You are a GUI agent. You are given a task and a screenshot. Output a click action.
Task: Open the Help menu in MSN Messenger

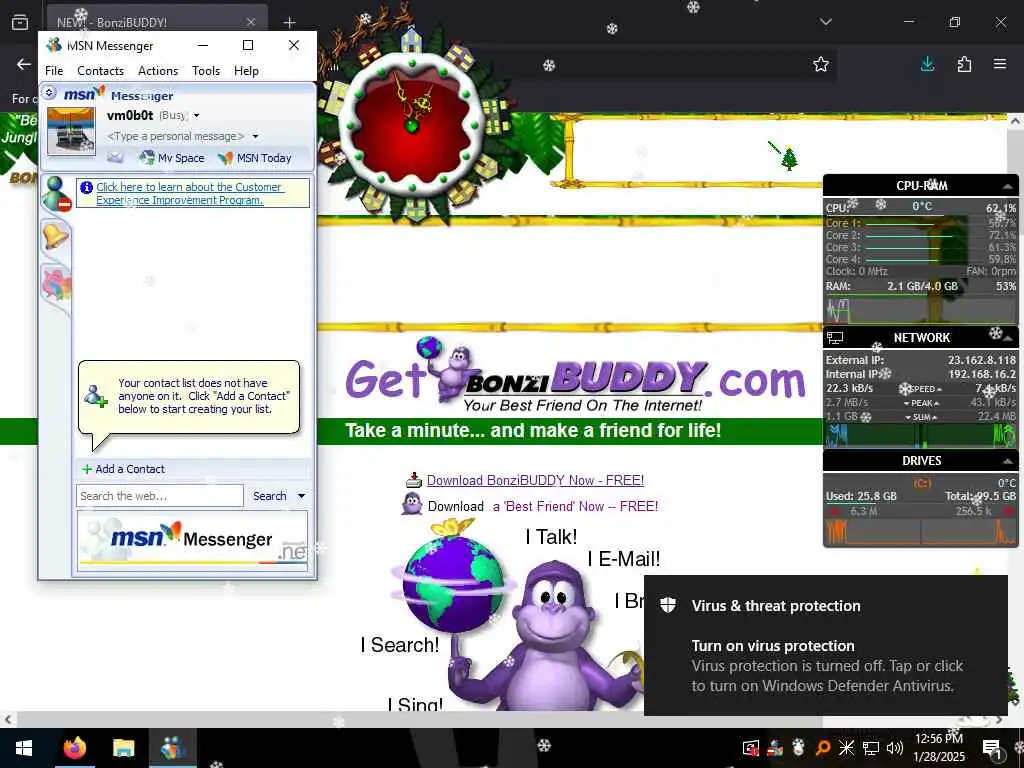(246, 71)
